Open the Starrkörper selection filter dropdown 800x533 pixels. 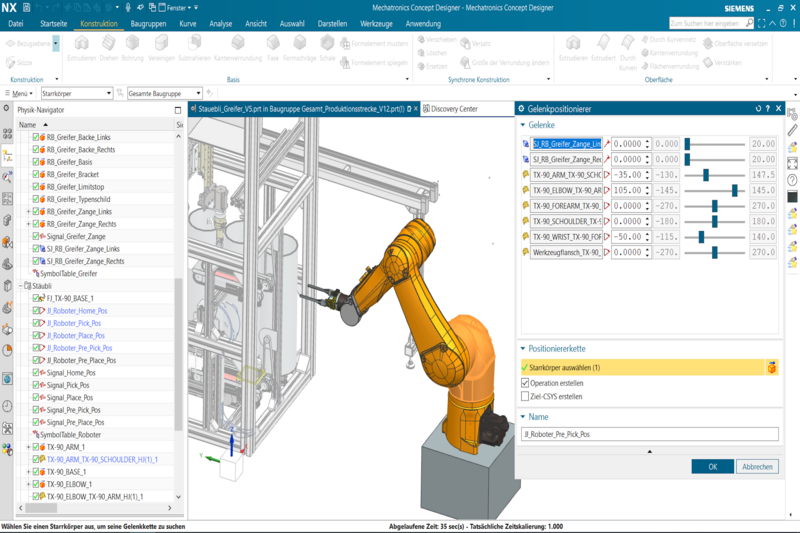tap(109, 93)
